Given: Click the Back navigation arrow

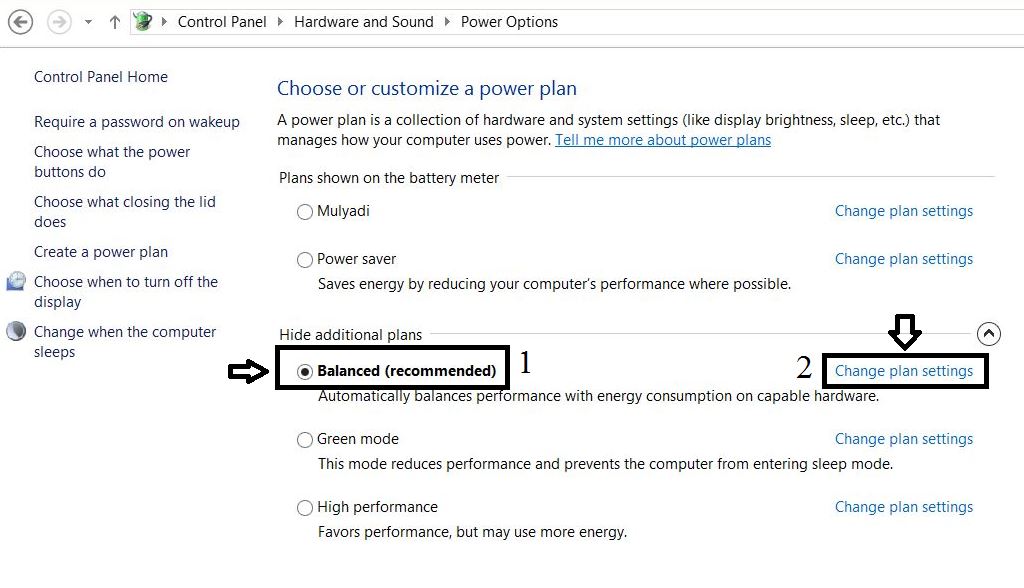Looking at the screenshot, I should (x=20, y=22).
